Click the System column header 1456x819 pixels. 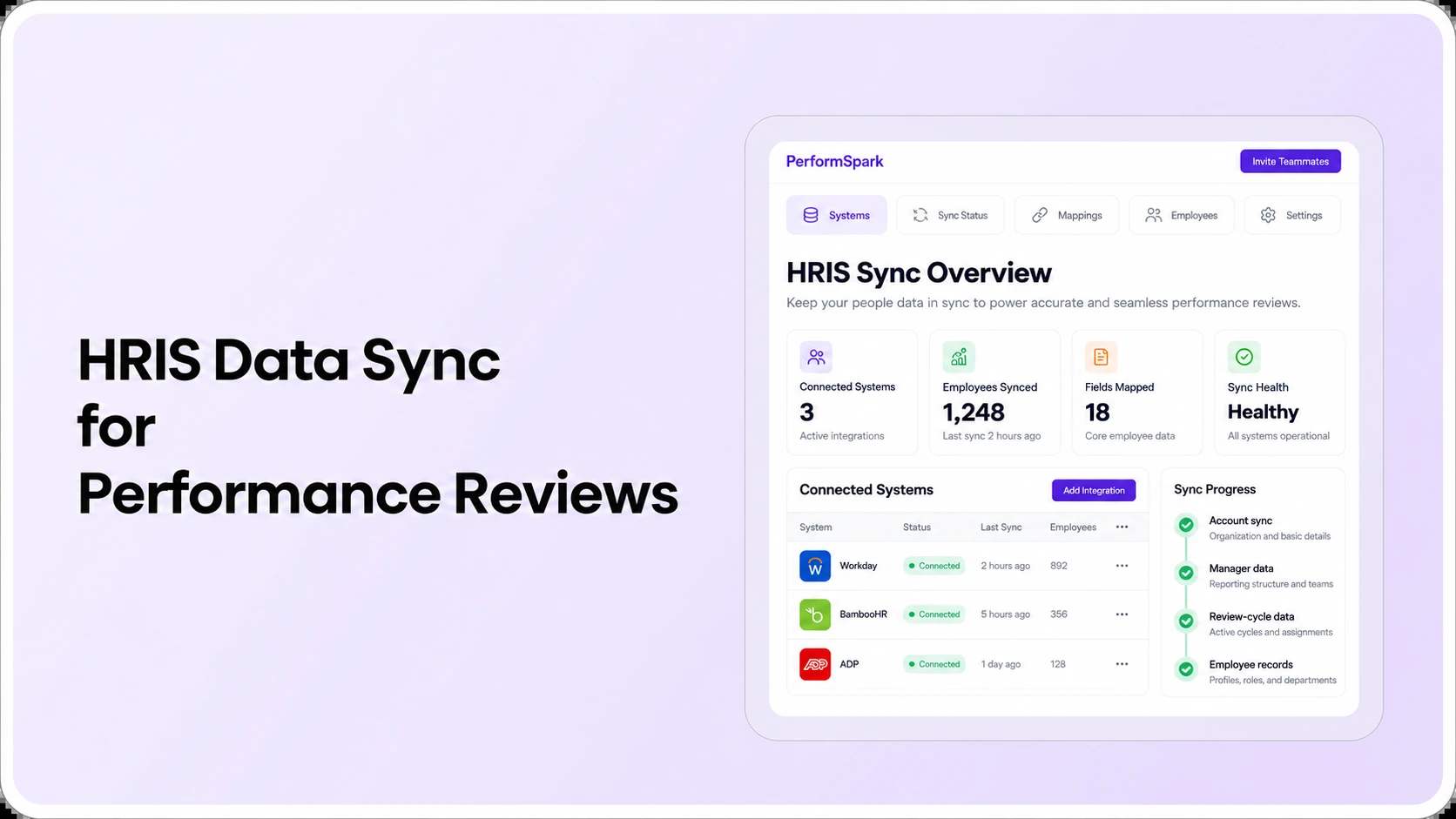coord(815,527)
